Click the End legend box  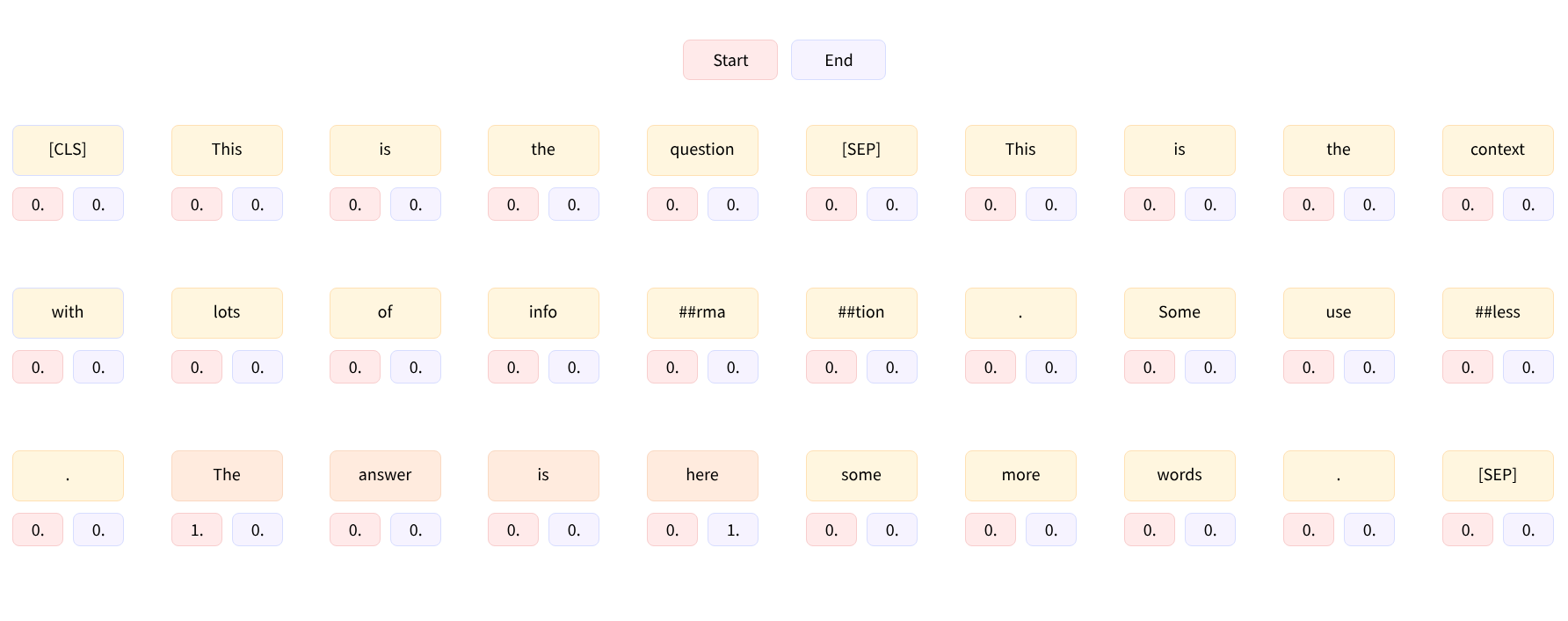(x=838, y=60)
